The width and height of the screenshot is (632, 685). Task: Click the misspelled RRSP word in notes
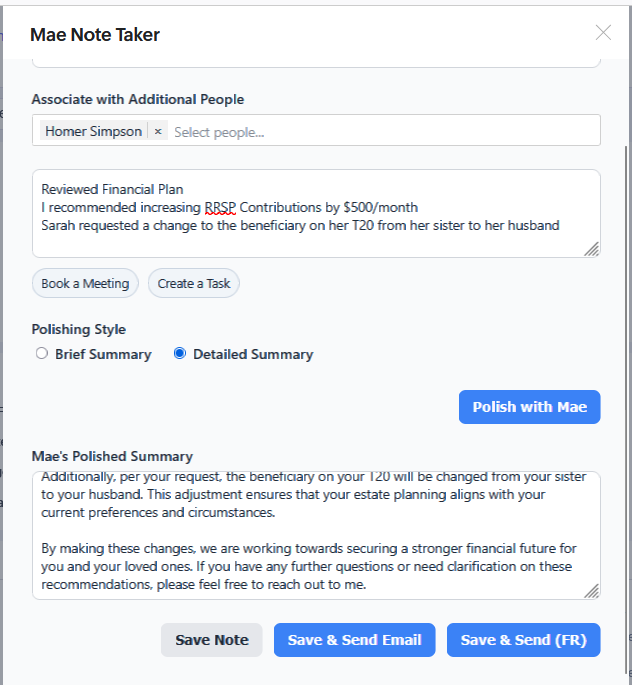click(222, 207)
